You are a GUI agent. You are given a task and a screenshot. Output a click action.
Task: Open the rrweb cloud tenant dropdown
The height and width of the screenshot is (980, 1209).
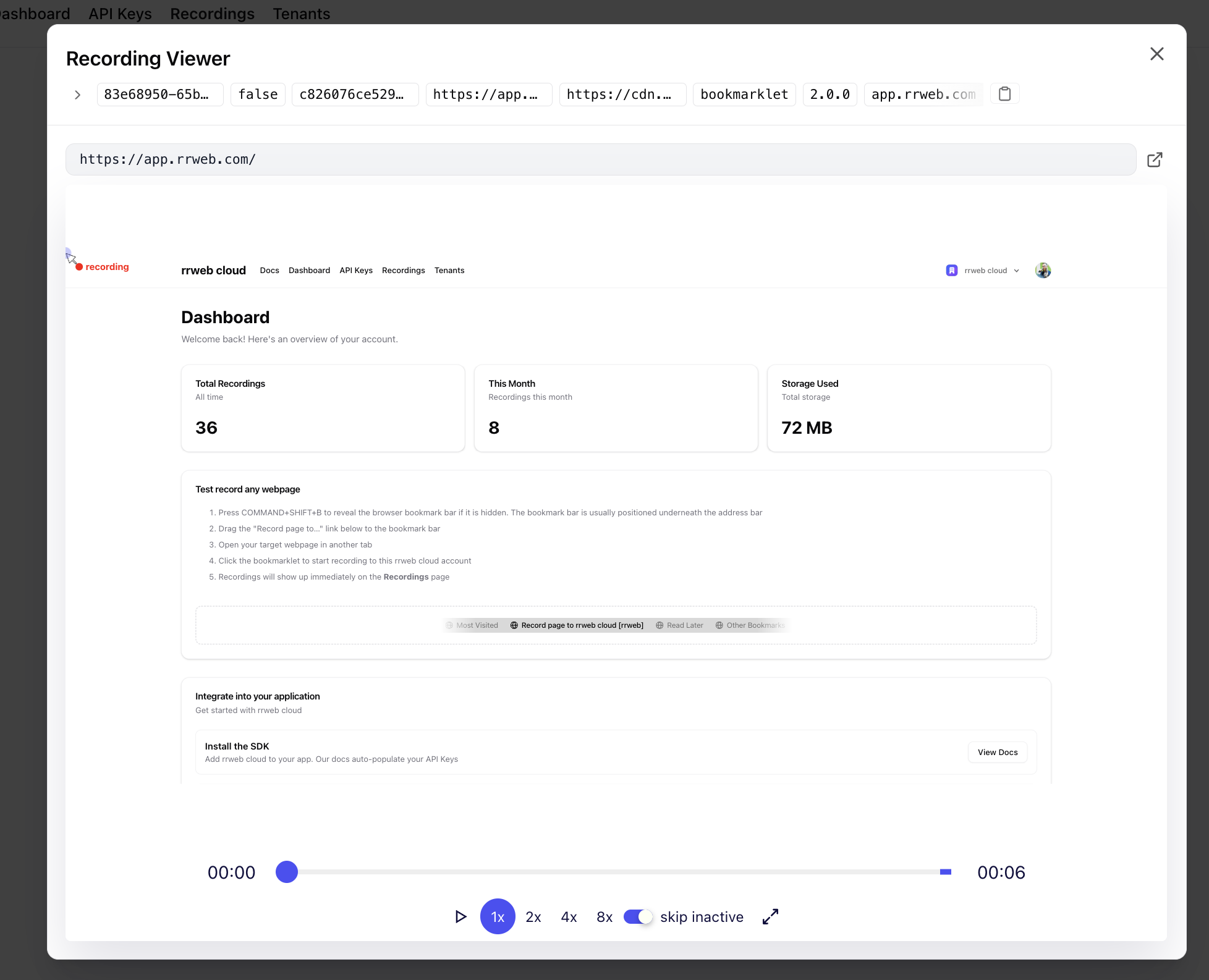click(x=983, y=270)
